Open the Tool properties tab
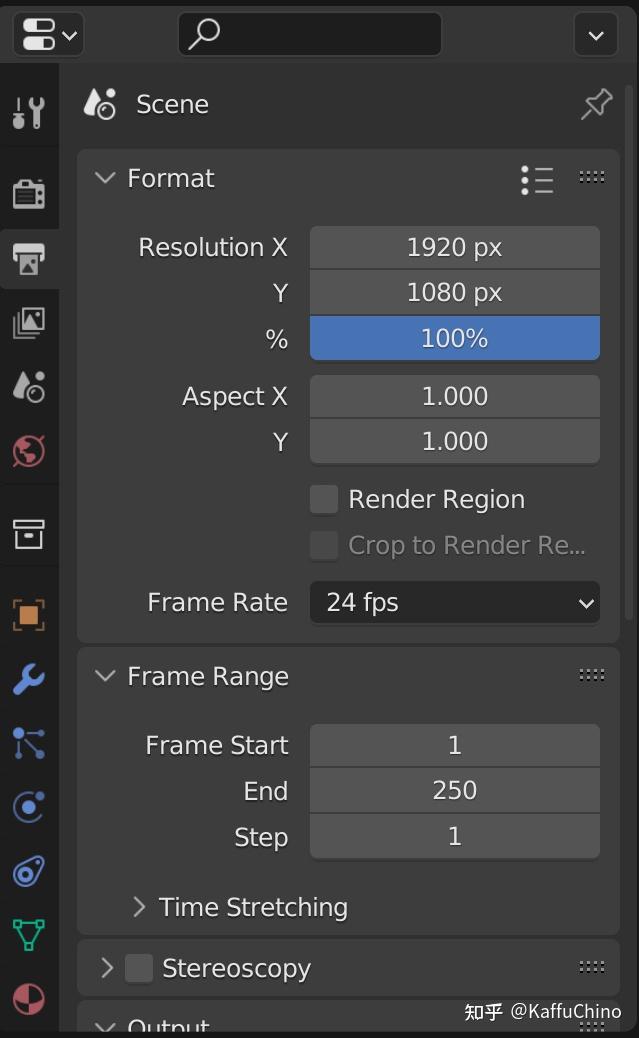Viewport: 639px width, 1038px height. click(29, 113)
